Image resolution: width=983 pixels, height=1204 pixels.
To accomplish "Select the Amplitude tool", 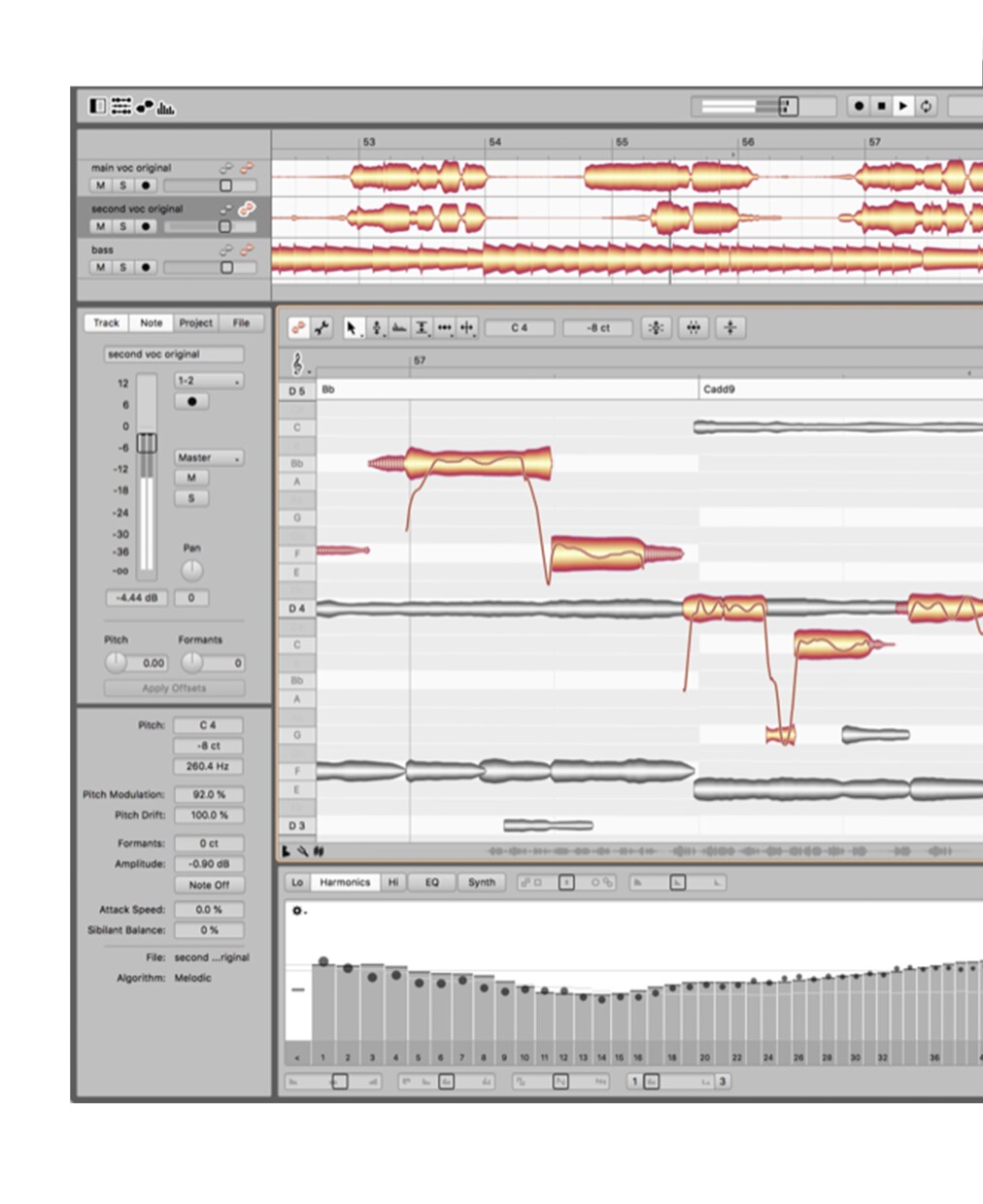I will coord(422,328).
